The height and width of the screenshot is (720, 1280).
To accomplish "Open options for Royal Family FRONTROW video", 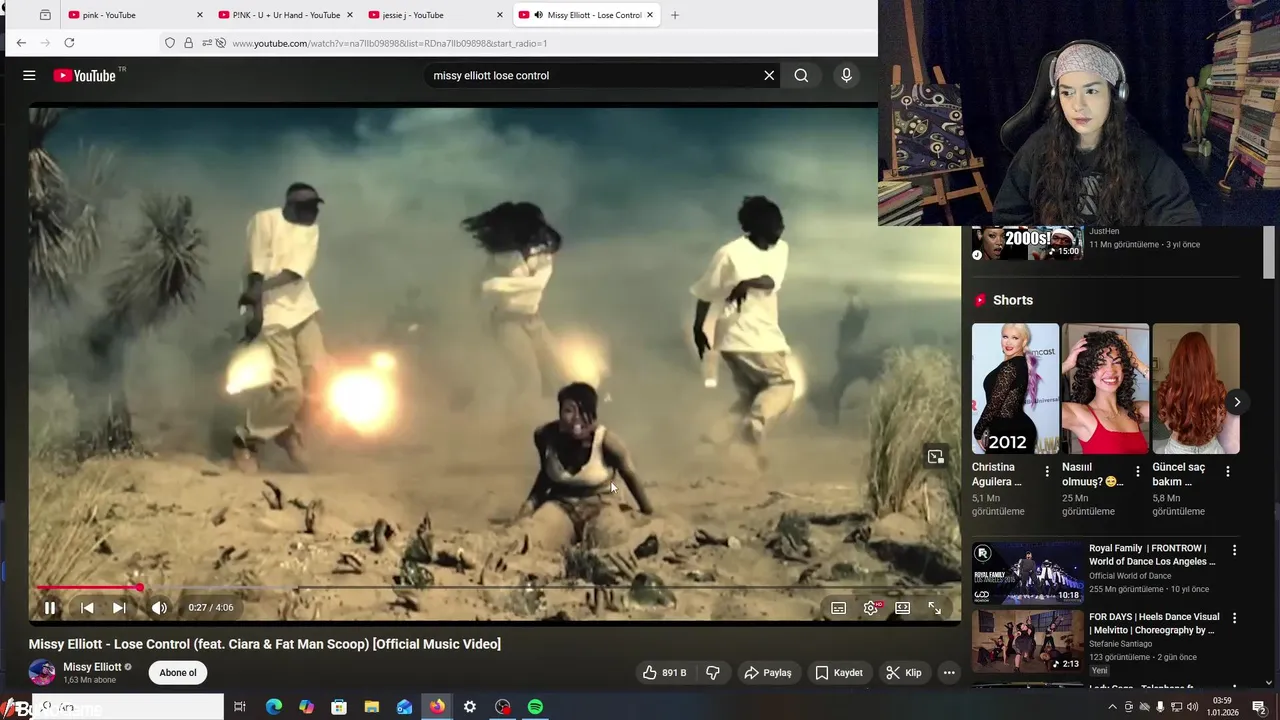I will tap(1234, 550).
